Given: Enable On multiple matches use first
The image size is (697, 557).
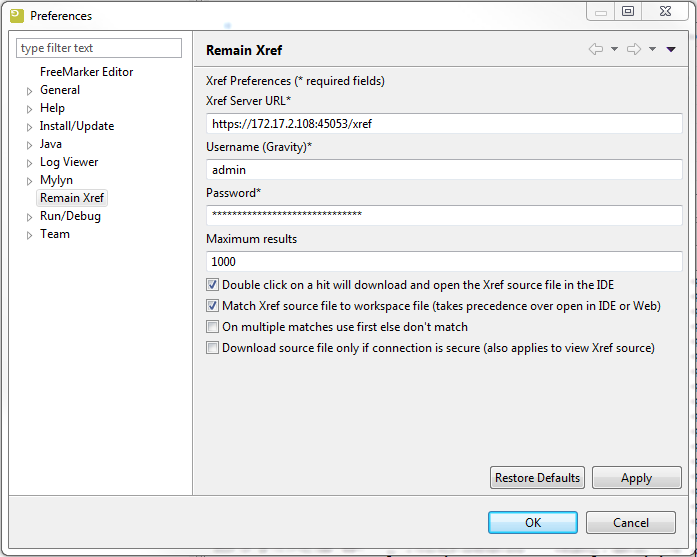Looking at the screenshot, I should coord(212,327).
